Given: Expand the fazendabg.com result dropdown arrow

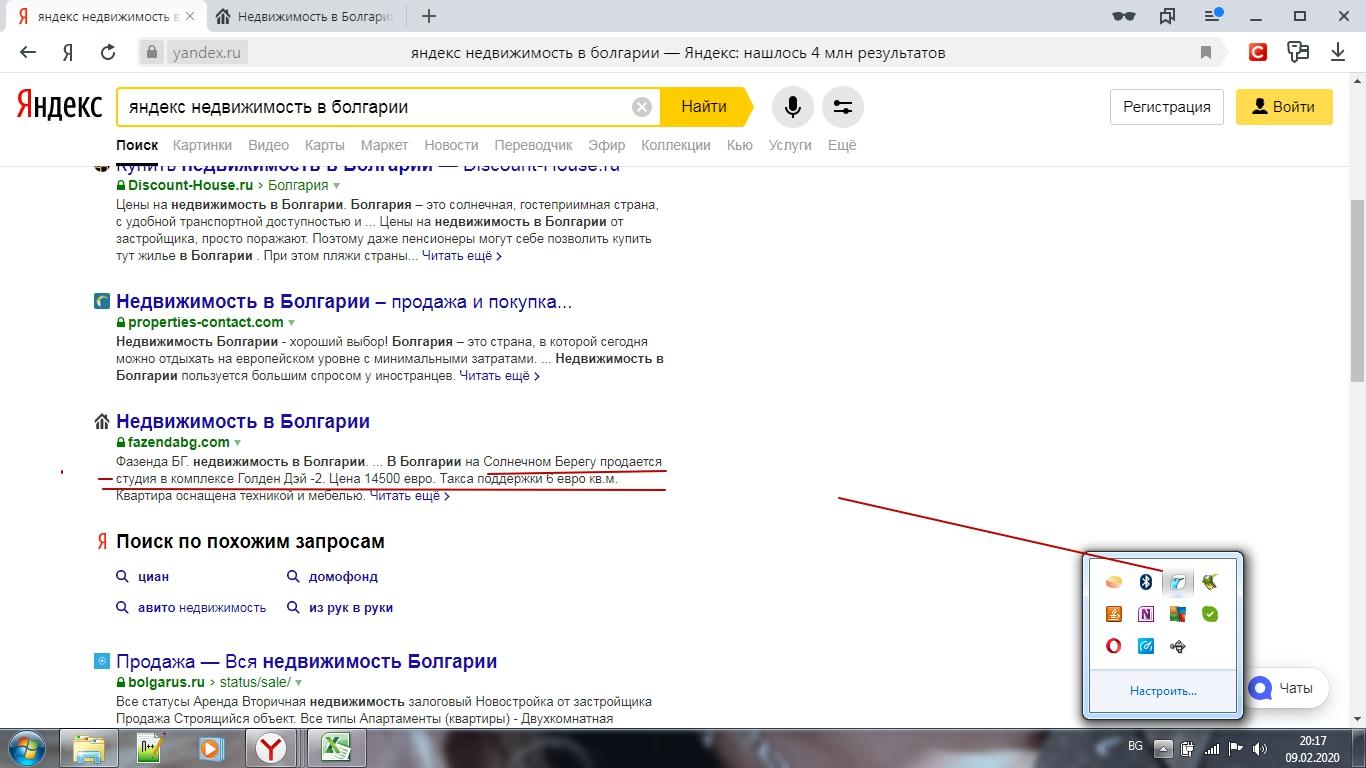Looking at the screenshot, I should tap(237, 443).
